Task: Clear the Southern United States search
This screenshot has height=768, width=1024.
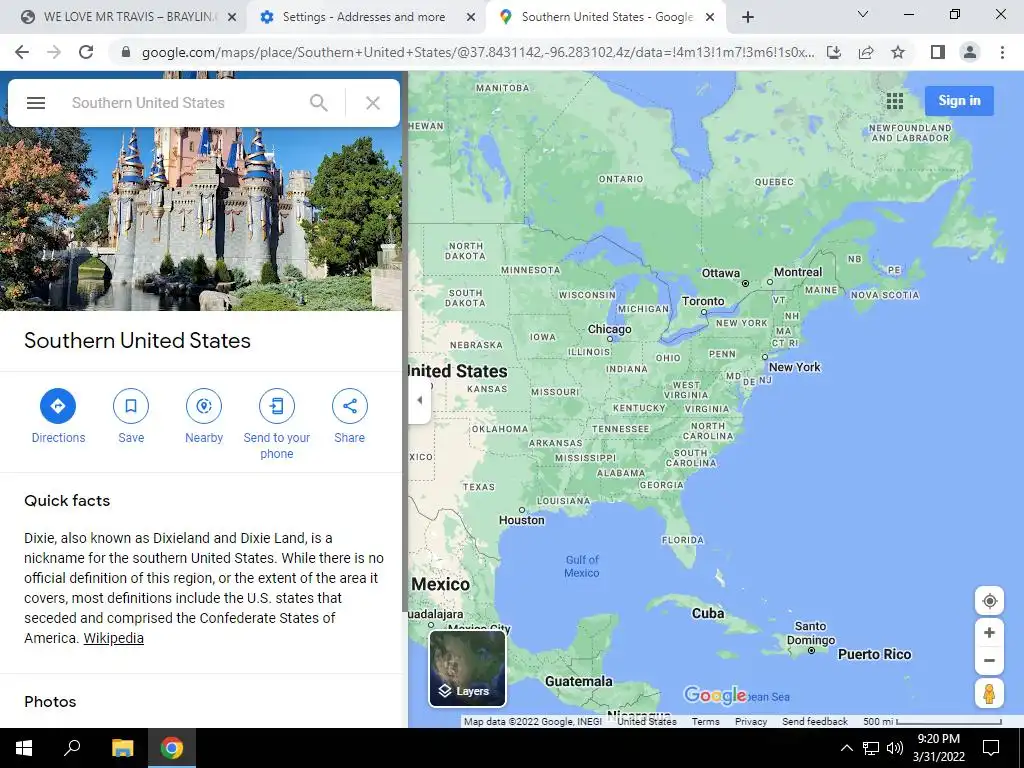Action: click(x=373, y=103)
